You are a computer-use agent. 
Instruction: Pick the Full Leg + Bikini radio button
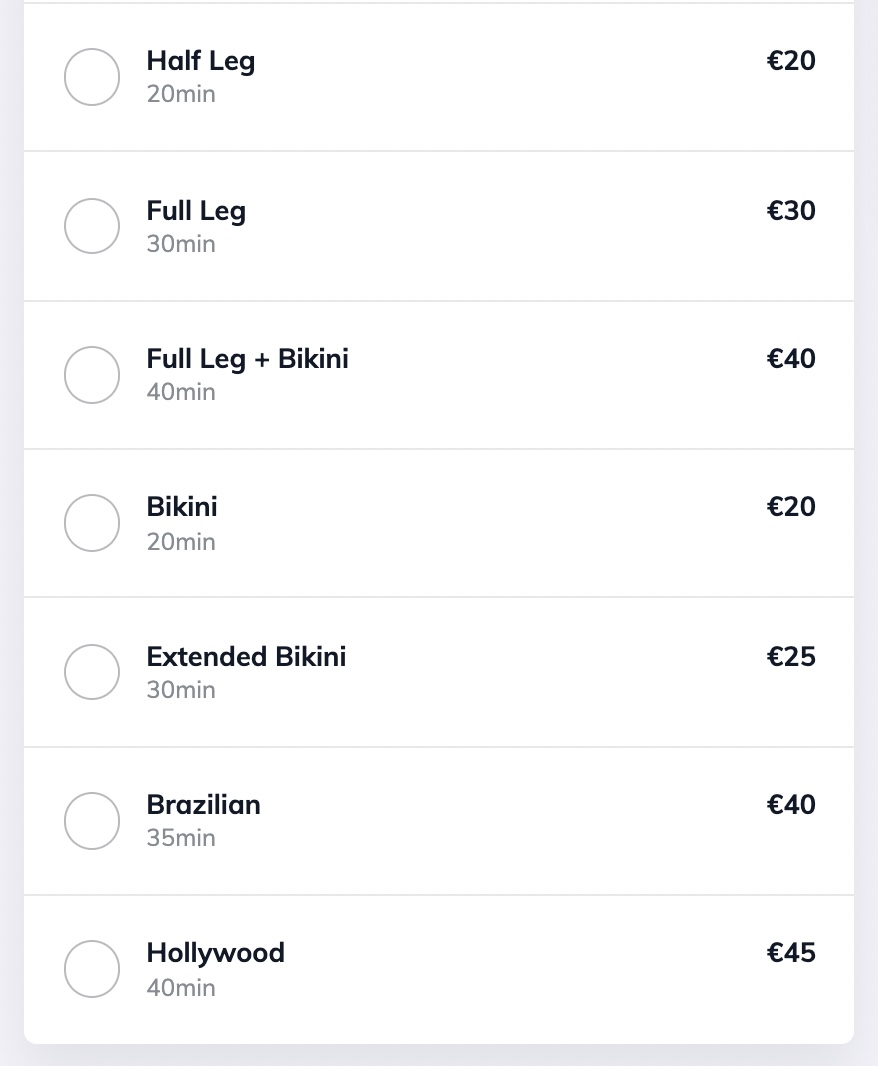(92, 374)
